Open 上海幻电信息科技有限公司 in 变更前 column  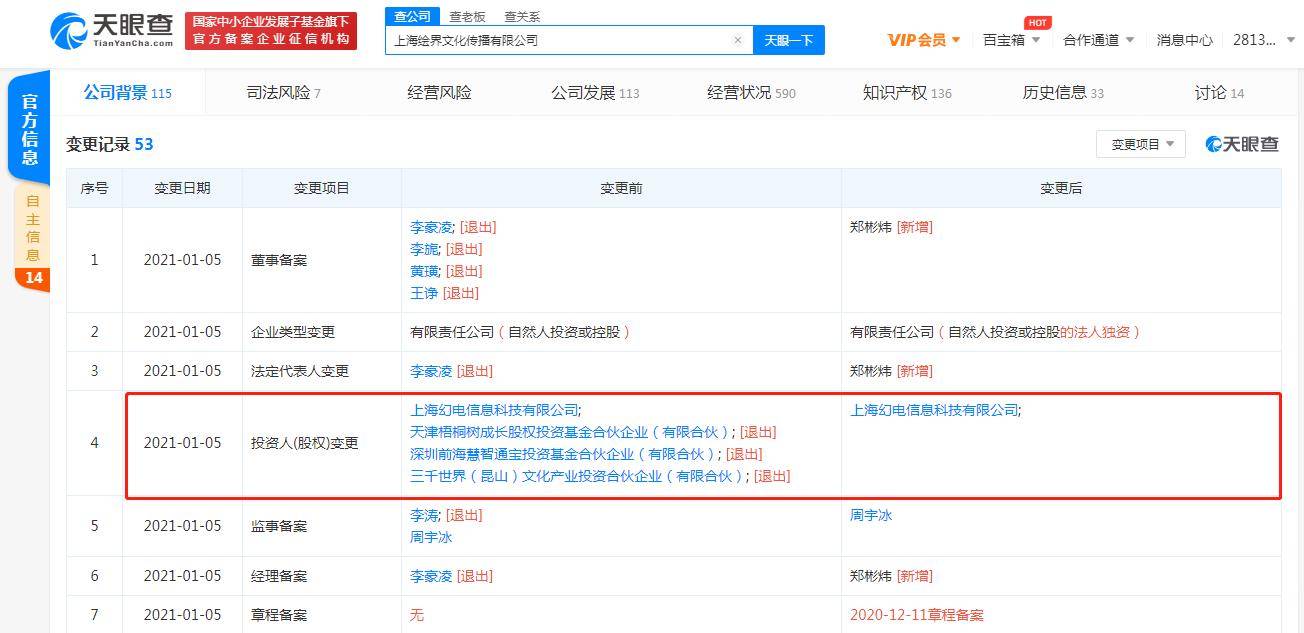click(494, 410)
